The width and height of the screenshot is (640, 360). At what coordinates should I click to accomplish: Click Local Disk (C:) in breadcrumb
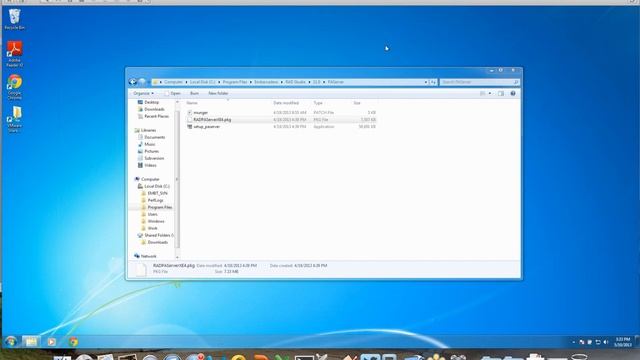click(202, 82)
